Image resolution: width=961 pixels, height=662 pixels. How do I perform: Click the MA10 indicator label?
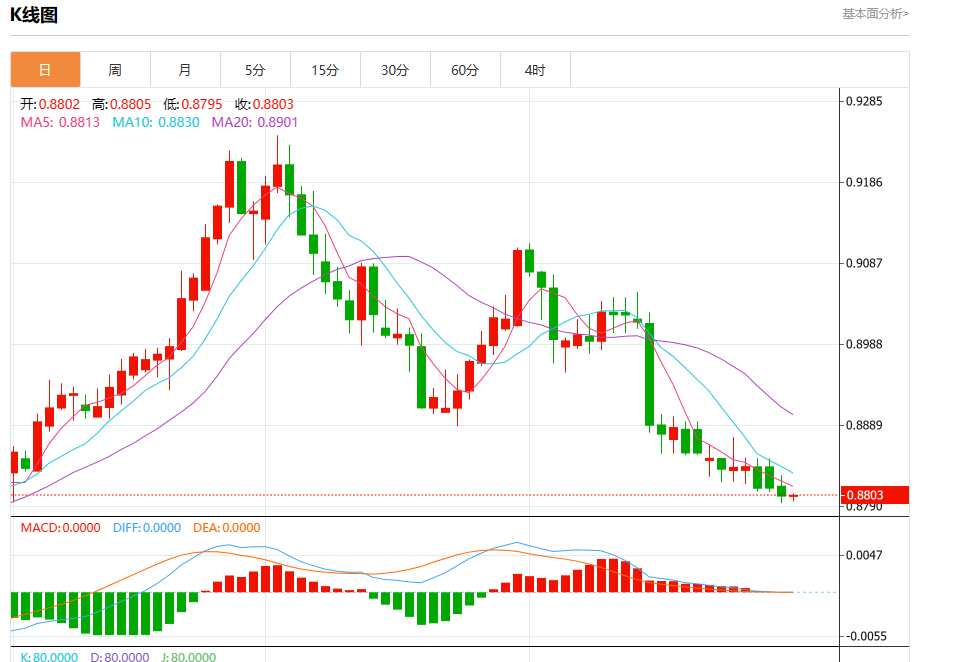point(155,122)
